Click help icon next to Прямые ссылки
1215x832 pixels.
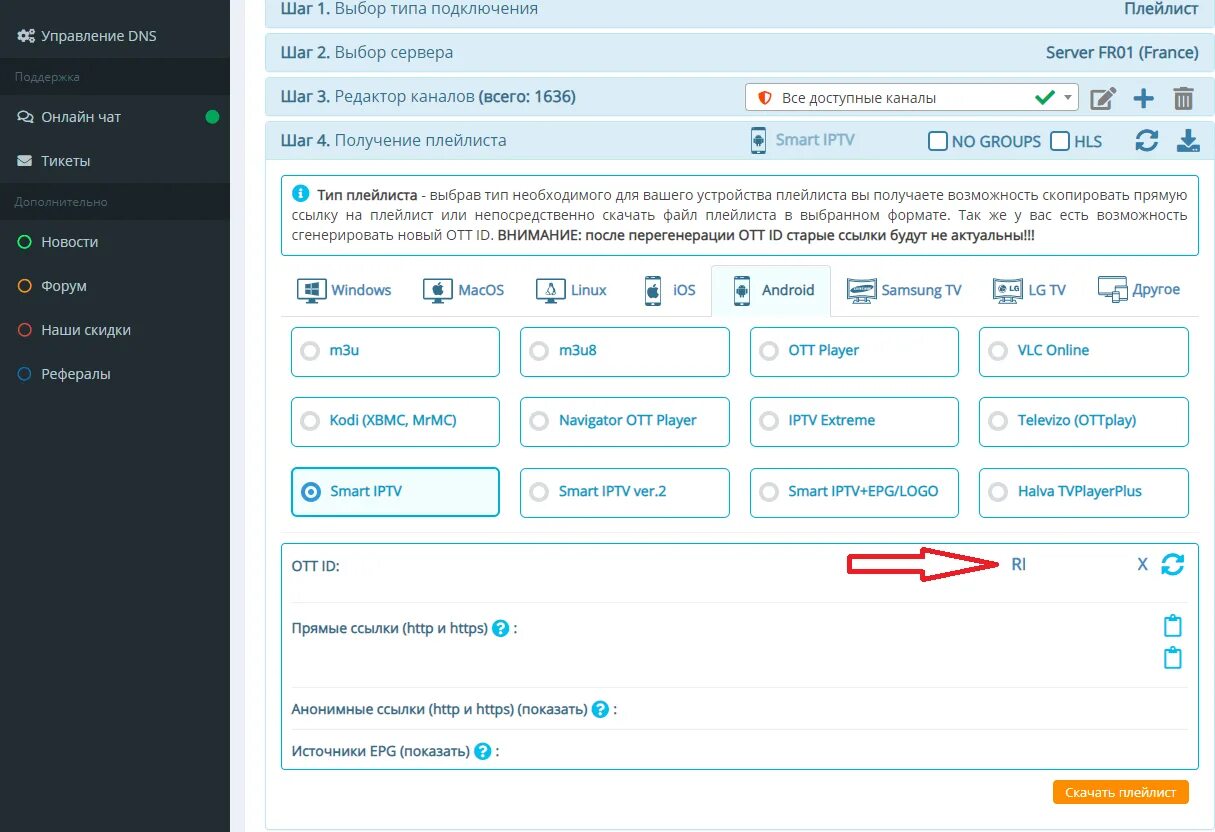point(501,629)
